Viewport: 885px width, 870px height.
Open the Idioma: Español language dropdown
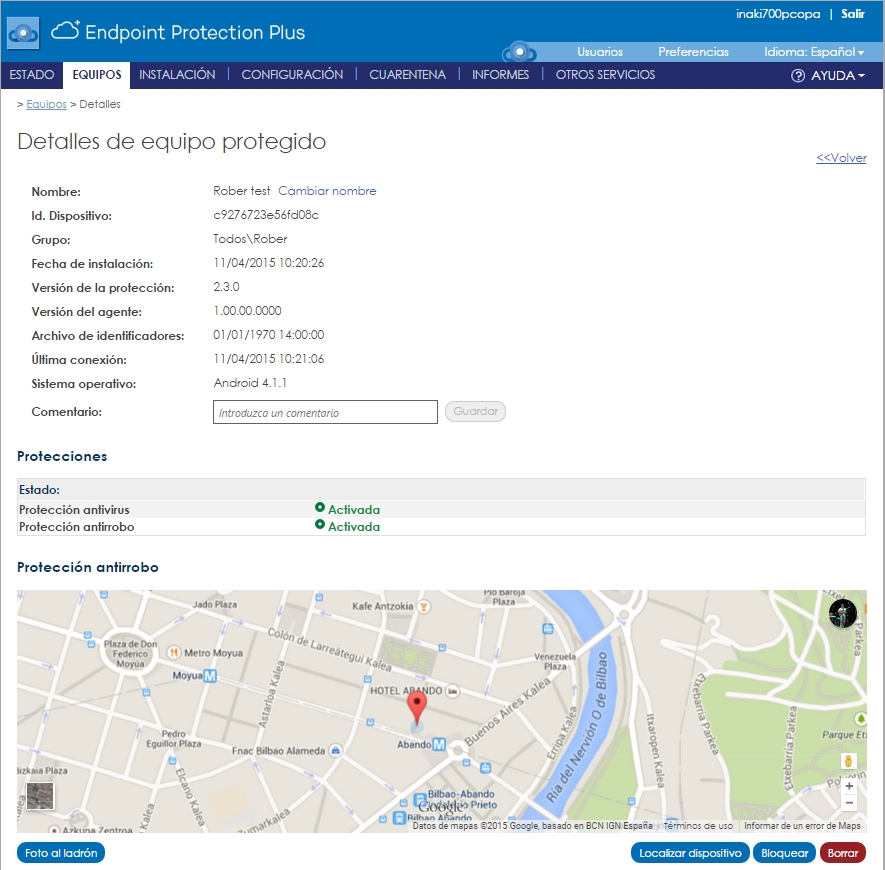tap(814, 52)
